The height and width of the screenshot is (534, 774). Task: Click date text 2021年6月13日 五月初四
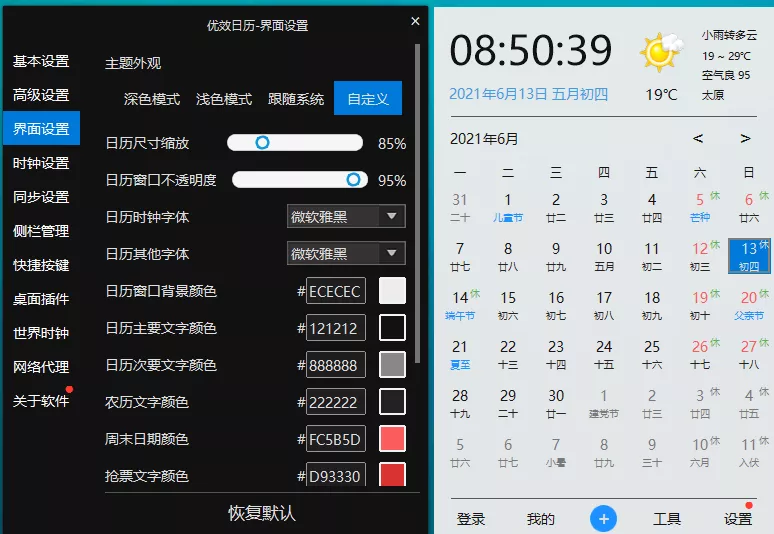528,94
